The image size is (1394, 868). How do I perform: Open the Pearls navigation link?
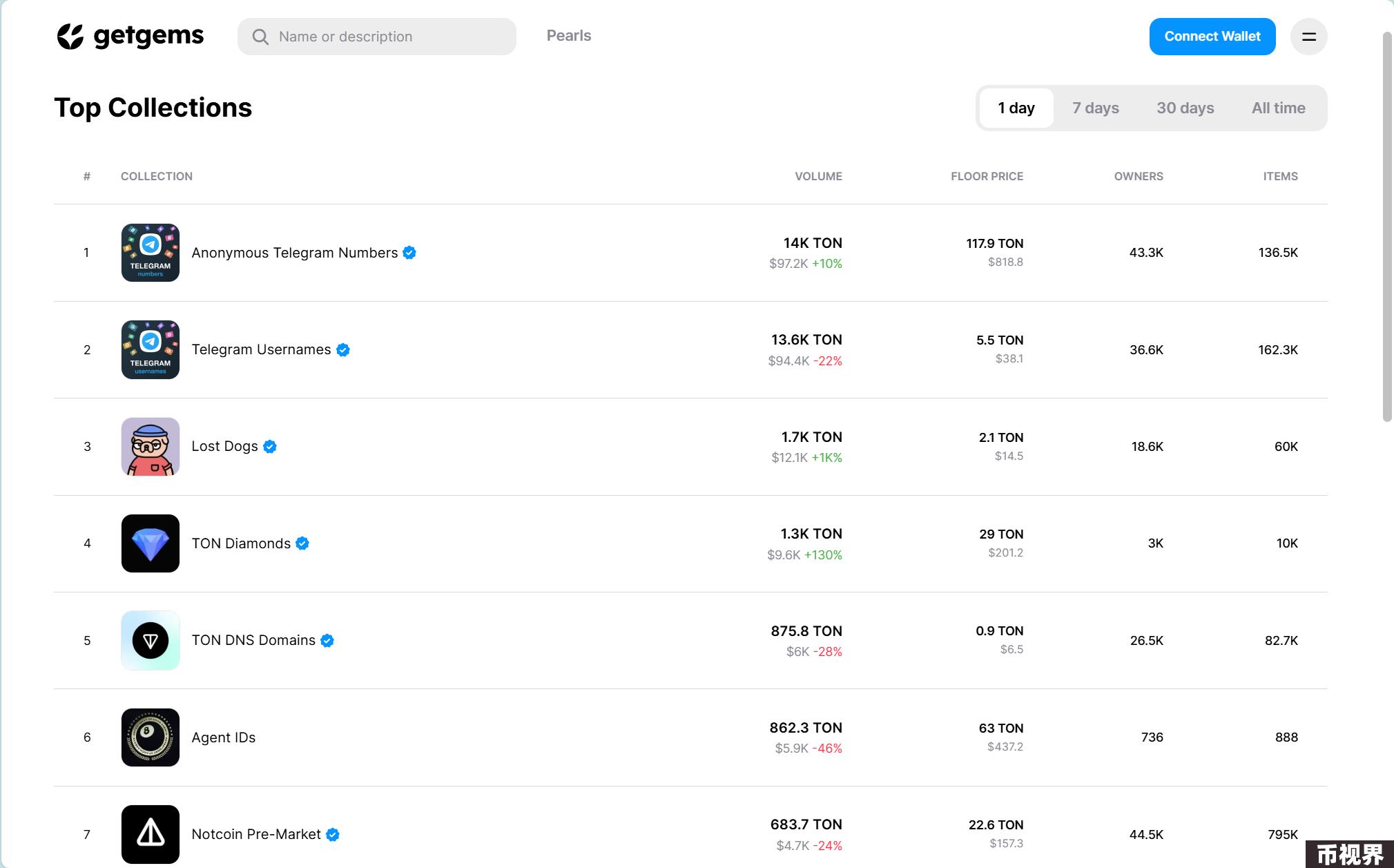(569, 36)
